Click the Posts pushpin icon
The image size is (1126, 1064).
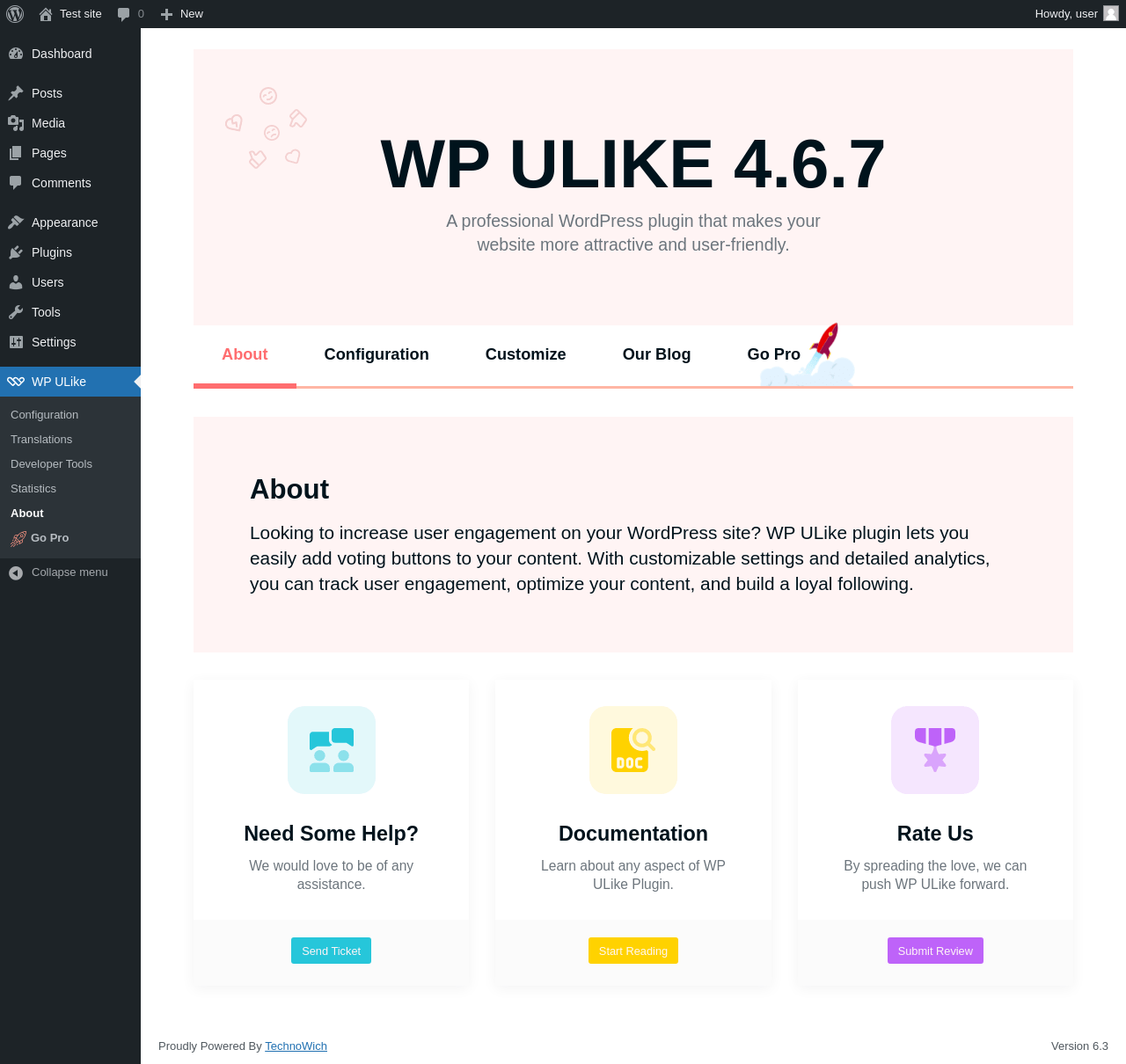(x=16, y=93)
